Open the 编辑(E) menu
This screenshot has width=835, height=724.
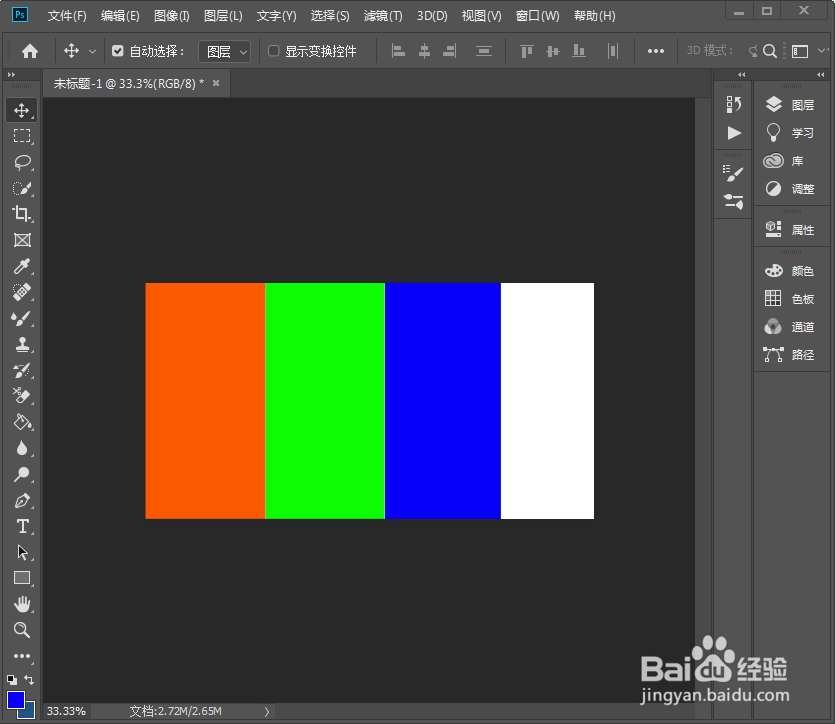click(x=120, y=16)
